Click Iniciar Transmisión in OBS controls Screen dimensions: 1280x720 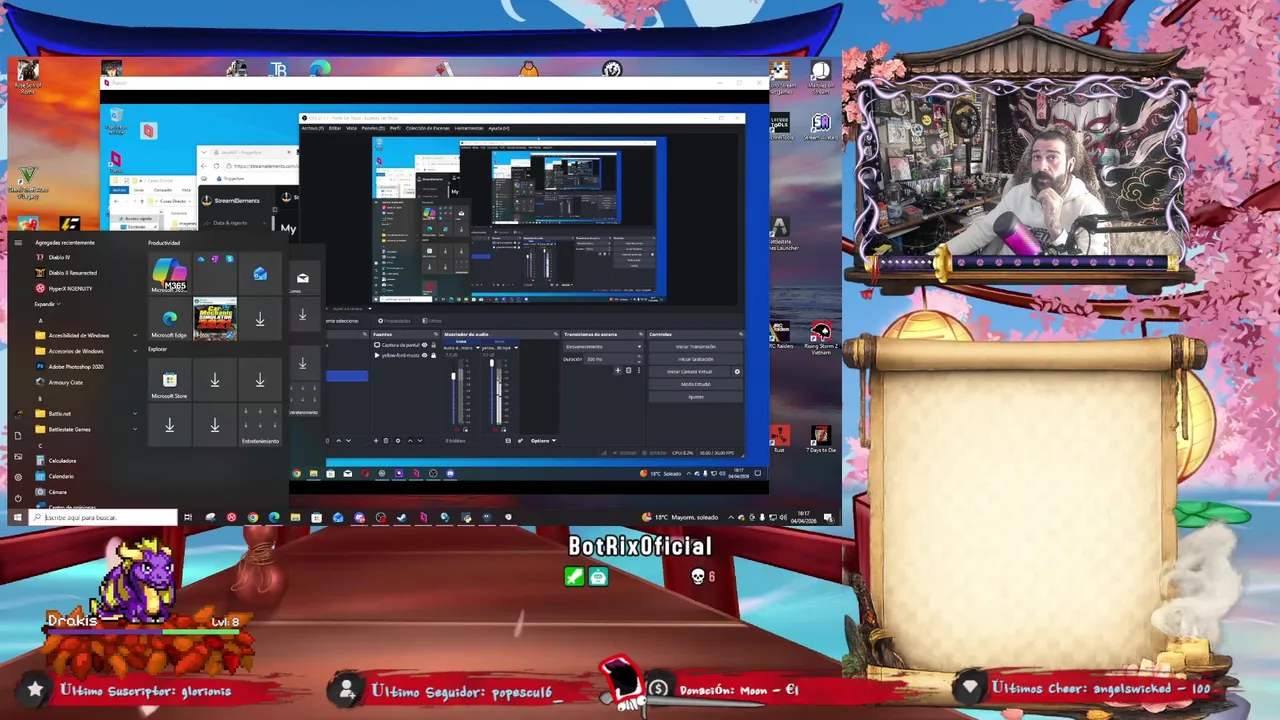click(x=696, y=347)
